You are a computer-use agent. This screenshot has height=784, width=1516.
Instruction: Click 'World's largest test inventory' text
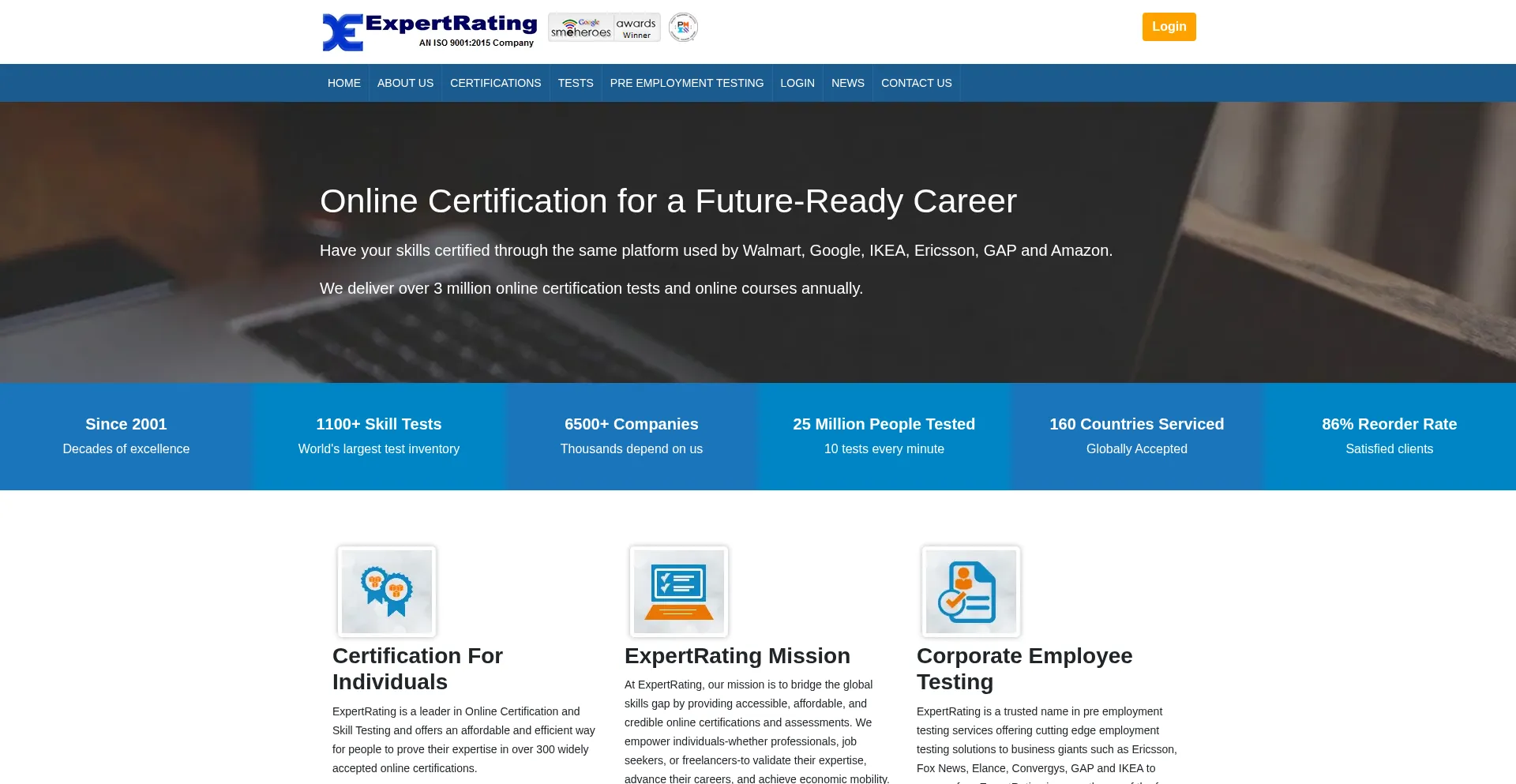(379, 448)
